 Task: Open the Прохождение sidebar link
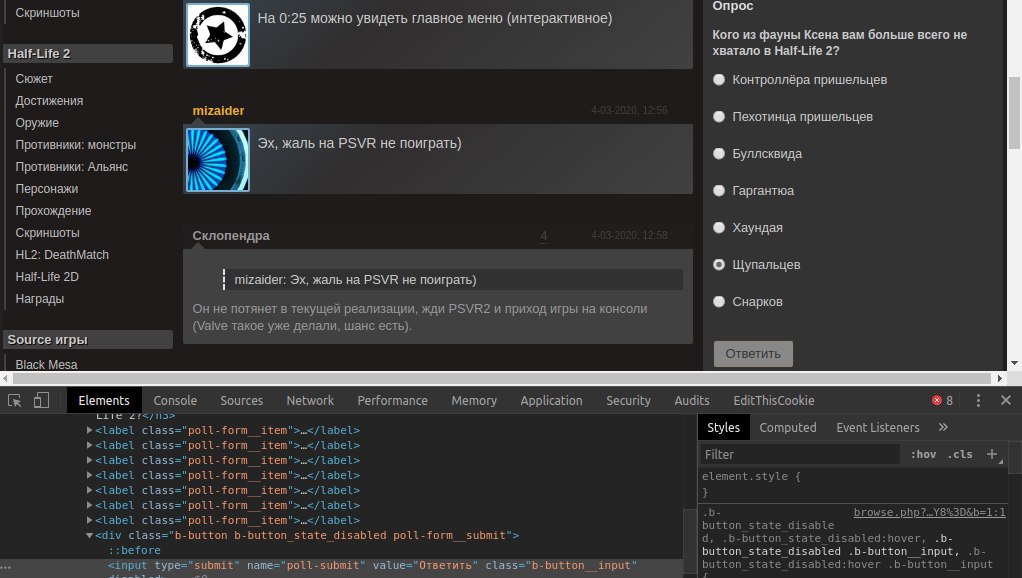coord(53,211)
